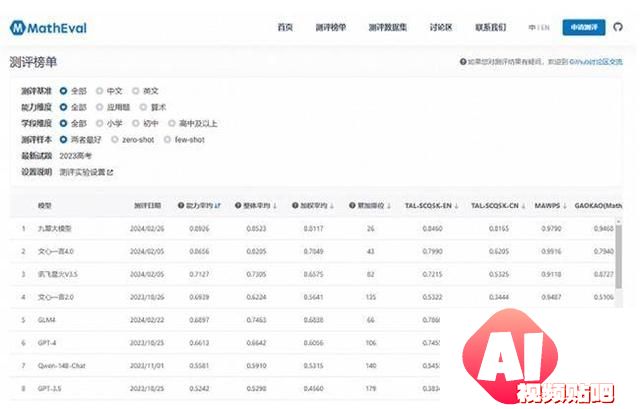Image resolution: width=640 pixels, height=409 pixels.
Task: Click 累加排位 value 179 in GPT-3.5 row
Action: [371, 389]
